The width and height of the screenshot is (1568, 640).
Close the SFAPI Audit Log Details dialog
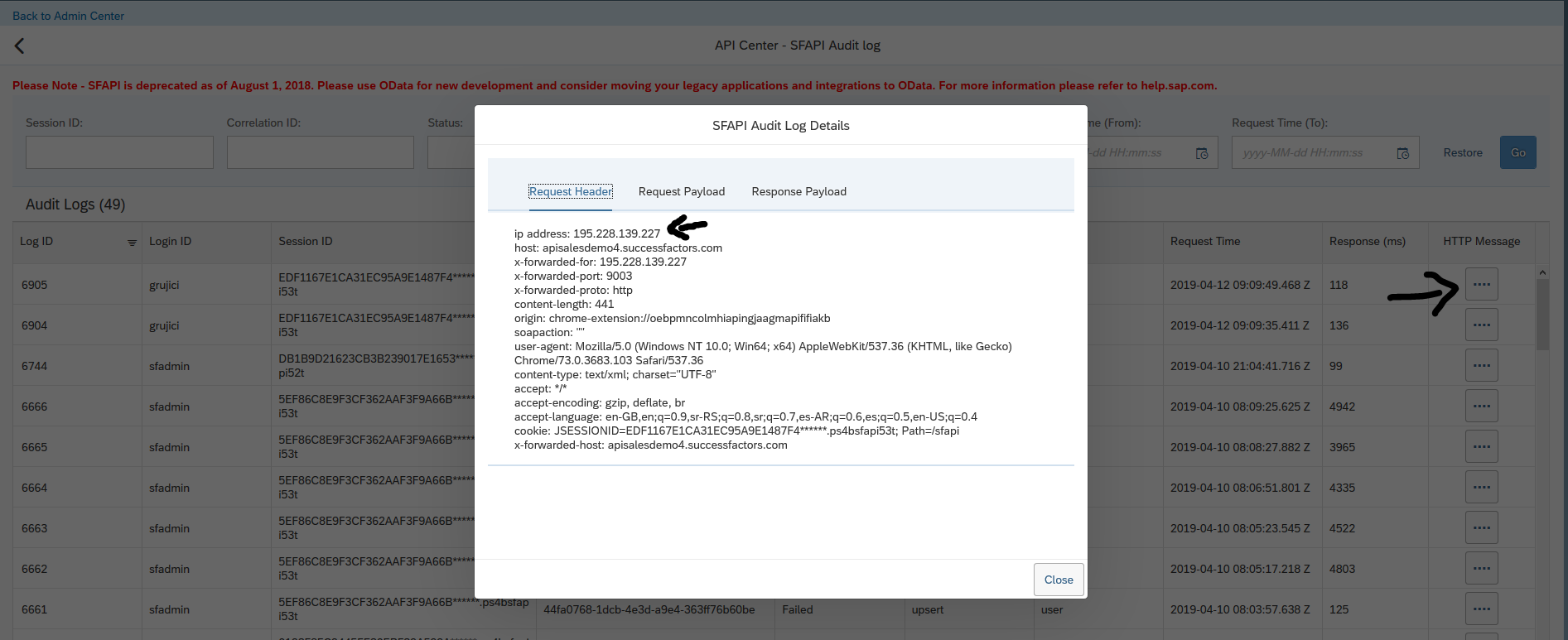coord(1059,580)
